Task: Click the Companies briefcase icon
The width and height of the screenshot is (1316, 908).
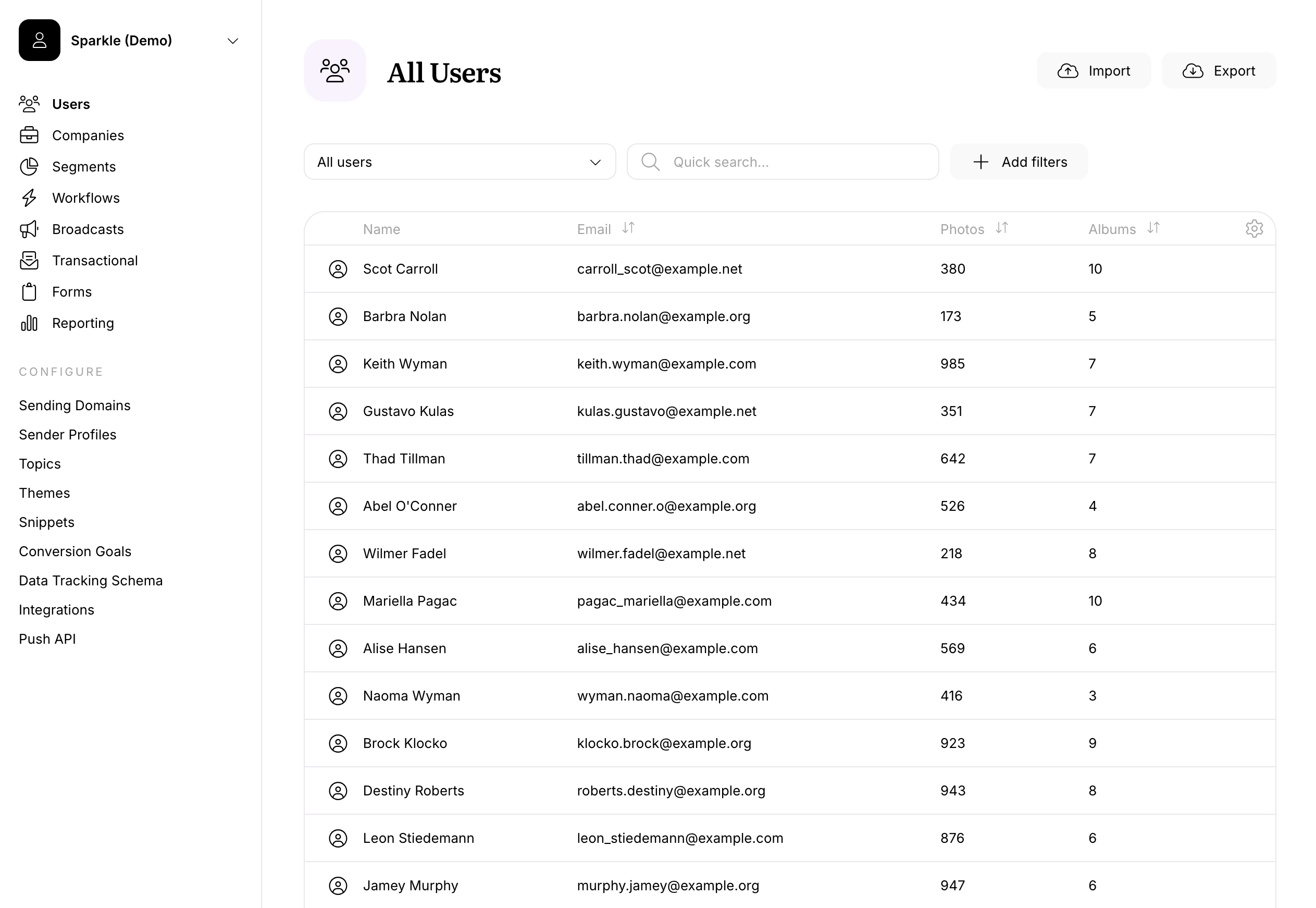Action: 30,136
